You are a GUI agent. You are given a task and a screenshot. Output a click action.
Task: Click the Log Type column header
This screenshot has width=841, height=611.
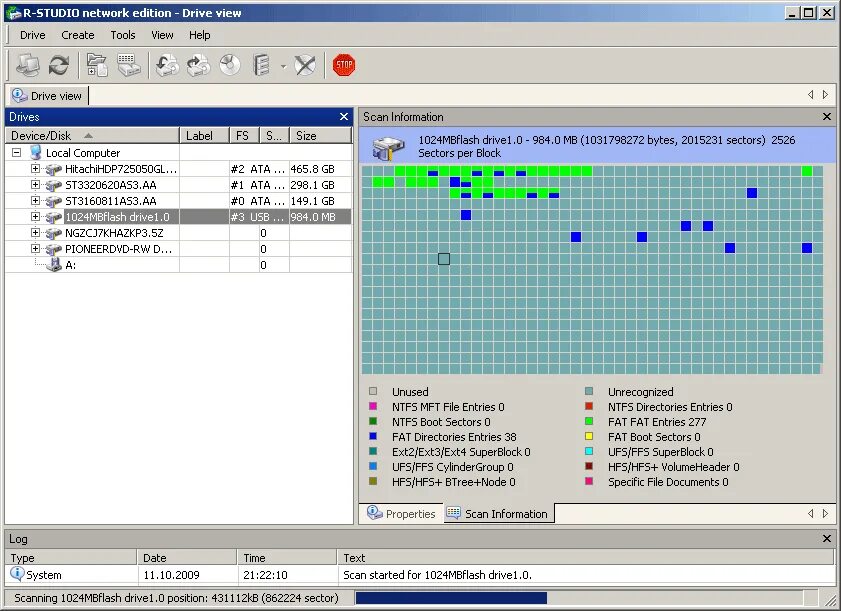pyautogui.click(x=71, y=557)
